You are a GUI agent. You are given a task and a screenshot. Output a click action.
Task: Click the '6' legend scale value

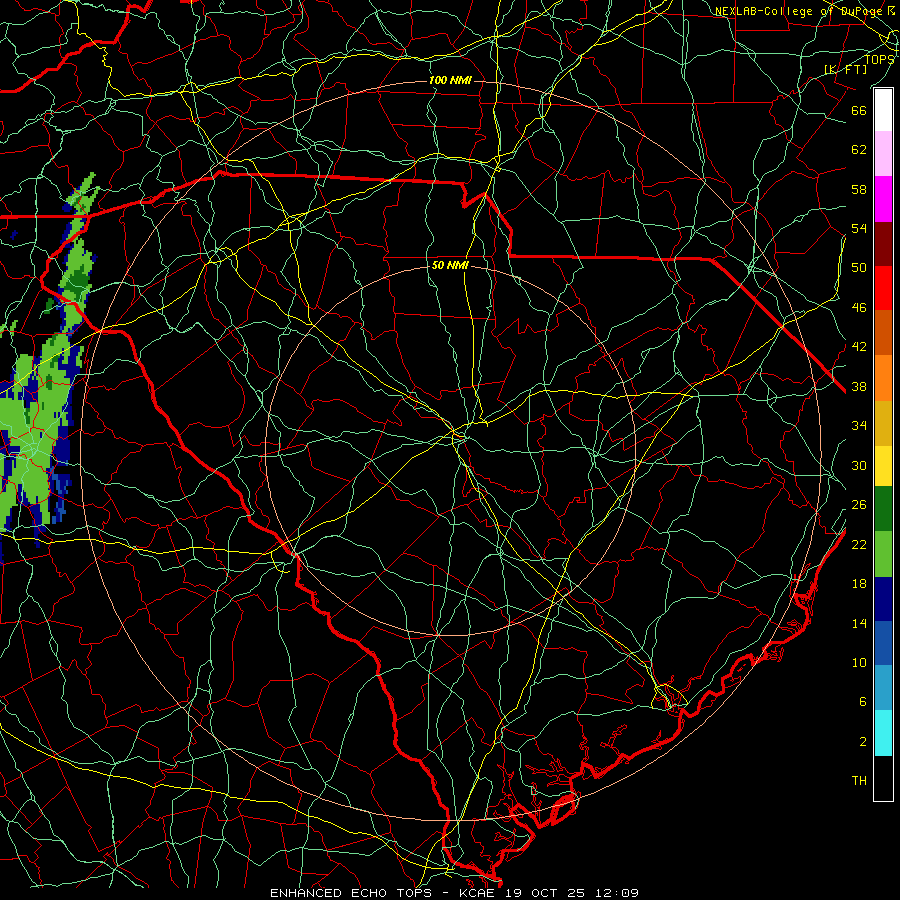click(863, 701)
